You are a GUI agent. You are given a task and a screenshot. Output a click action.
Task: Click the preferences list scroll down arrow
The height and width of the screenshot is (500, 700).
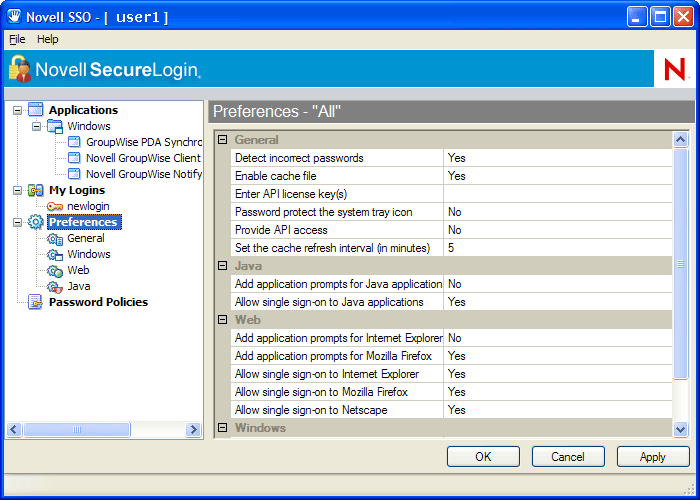pyautogui.click(x=680, y=429)
